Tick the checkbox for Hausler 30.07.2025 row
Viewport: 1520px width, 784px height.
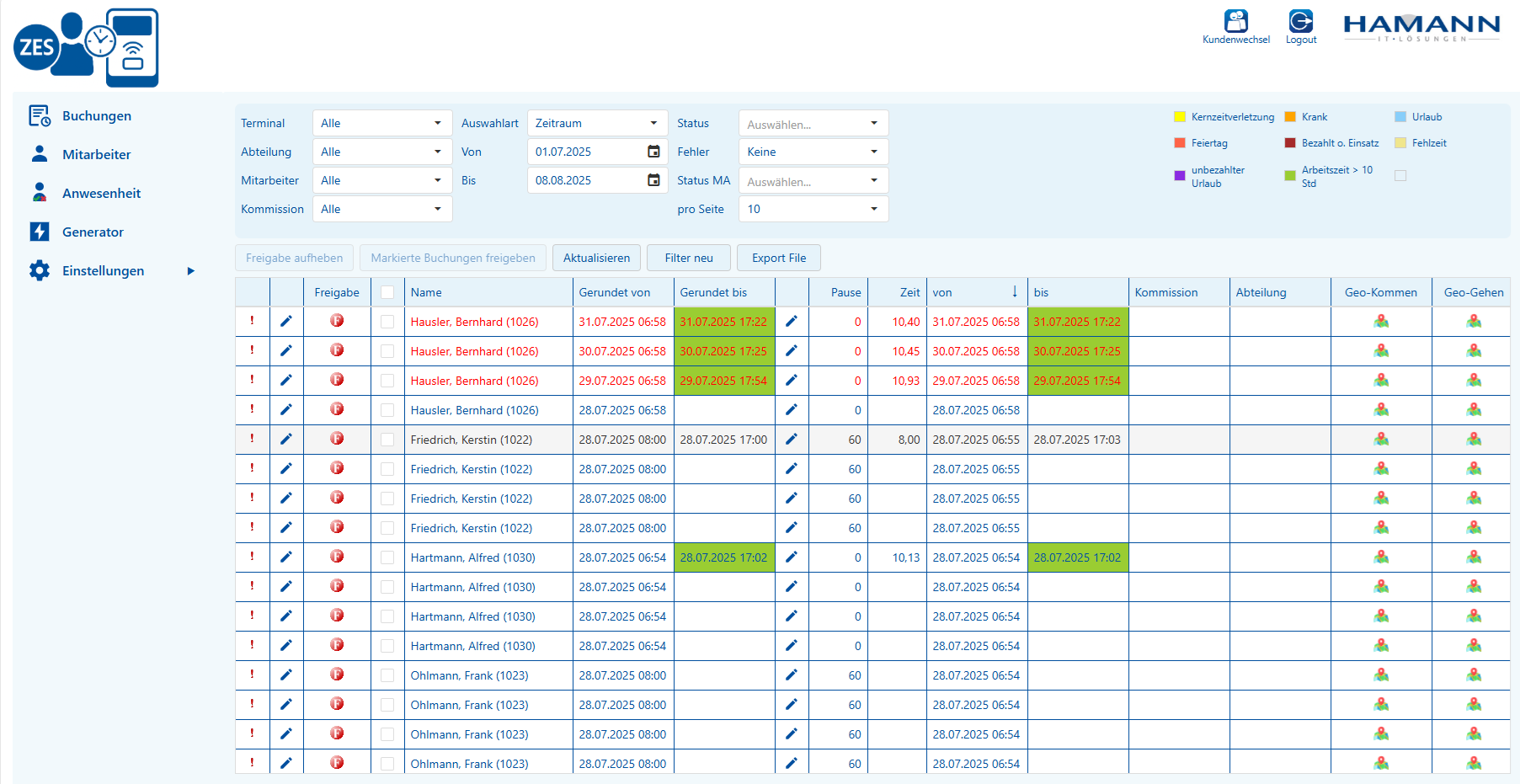click(x=387, y=351)
